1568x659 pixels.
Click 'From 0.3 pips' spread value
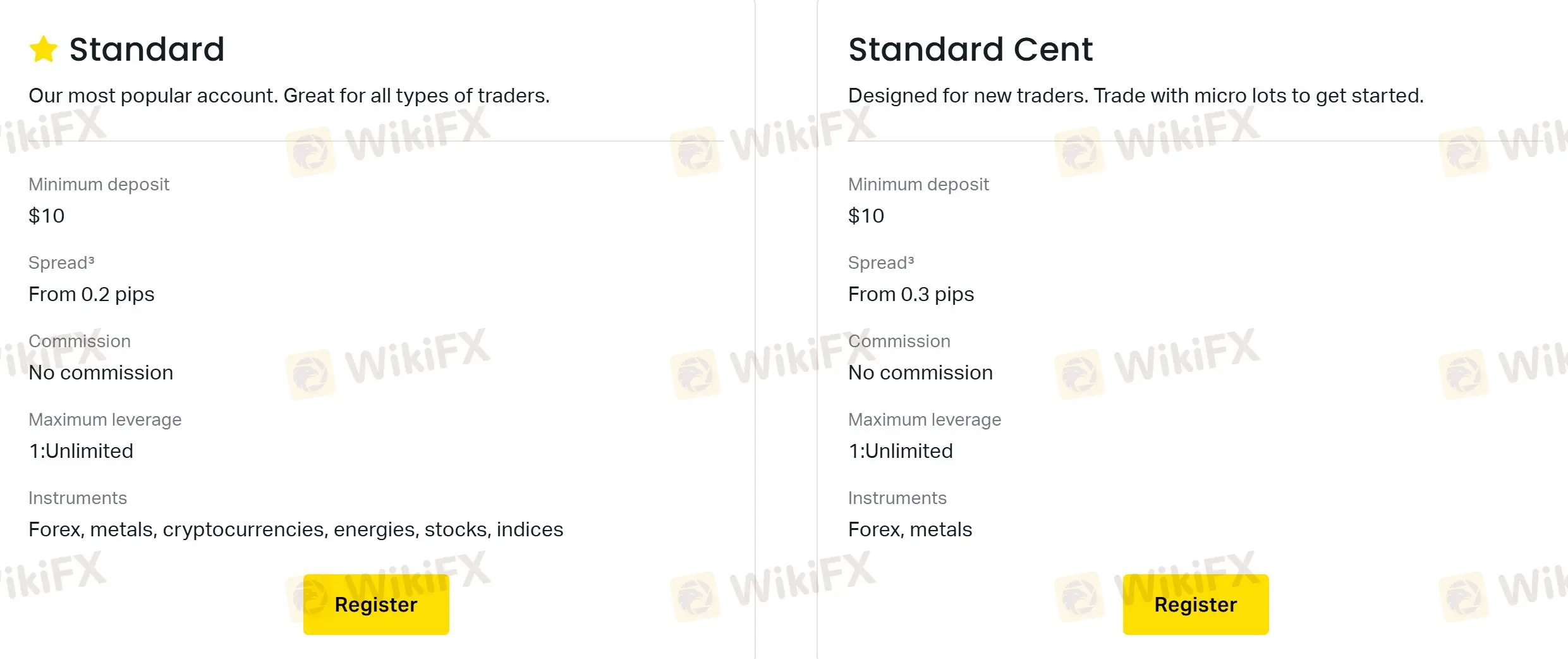pos(911,294)
